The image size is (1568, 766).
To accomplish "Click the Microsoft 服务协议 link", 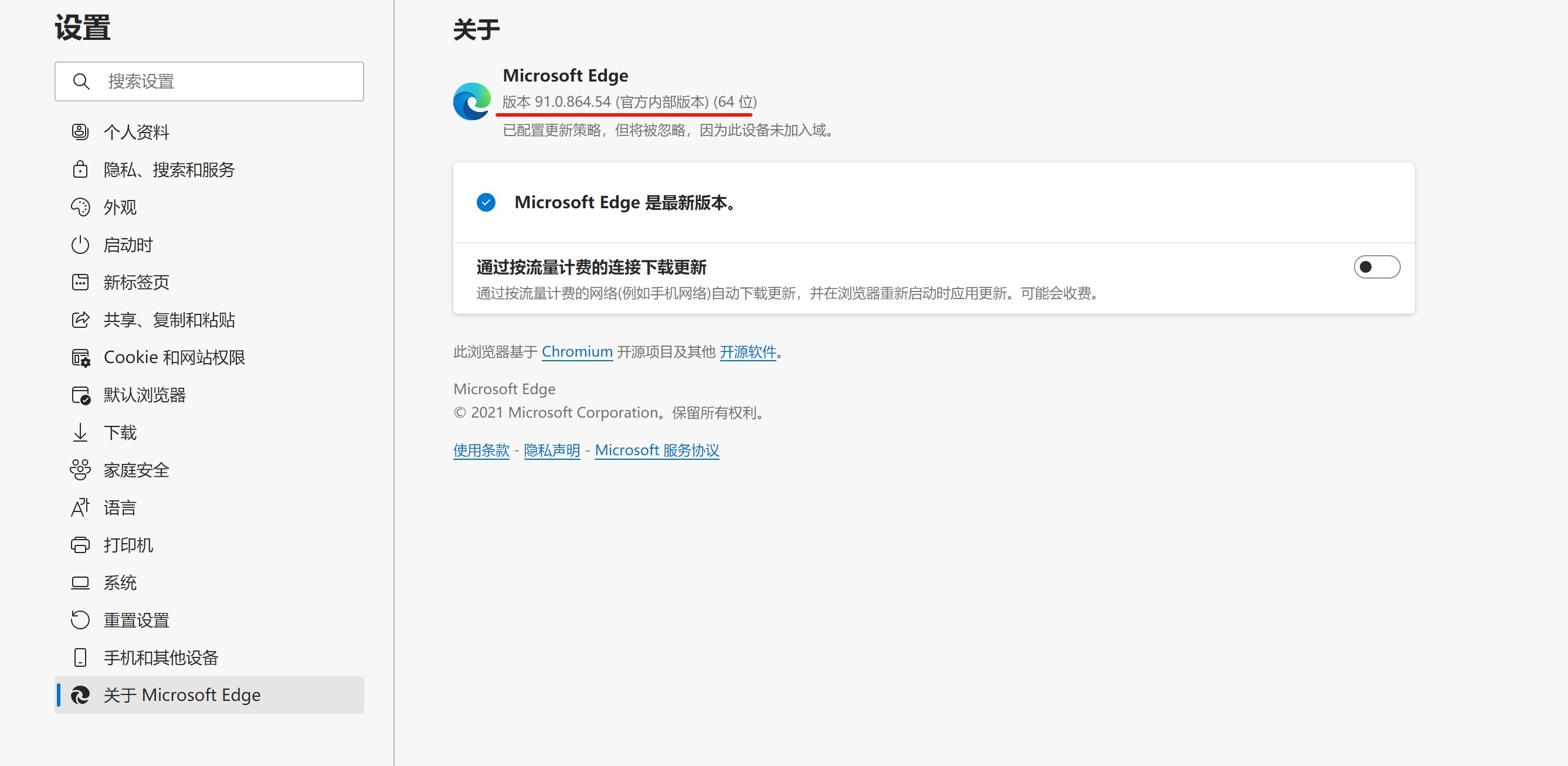I will (657, 450).
